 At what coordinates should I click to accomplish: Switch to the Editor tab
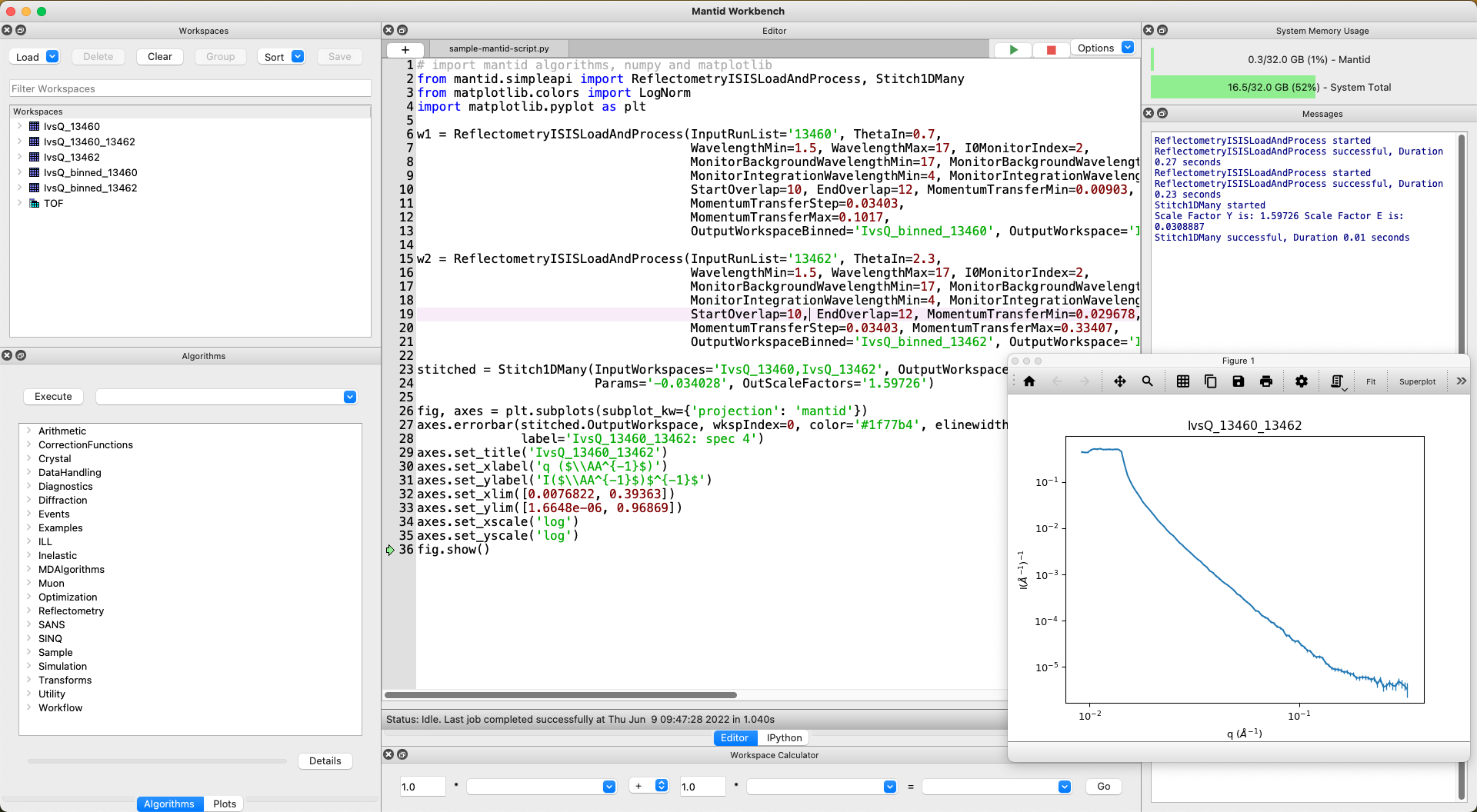[735, 737]
